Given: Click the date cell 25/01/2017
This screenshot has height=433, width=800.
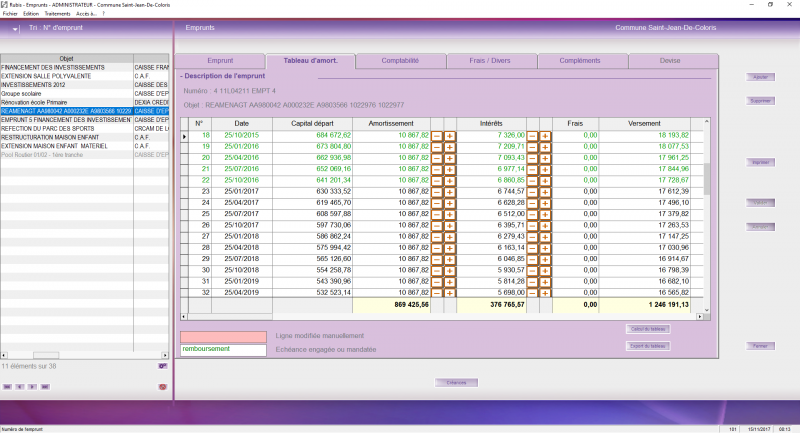Looking at the screenshot, I should tap(241, 192).
